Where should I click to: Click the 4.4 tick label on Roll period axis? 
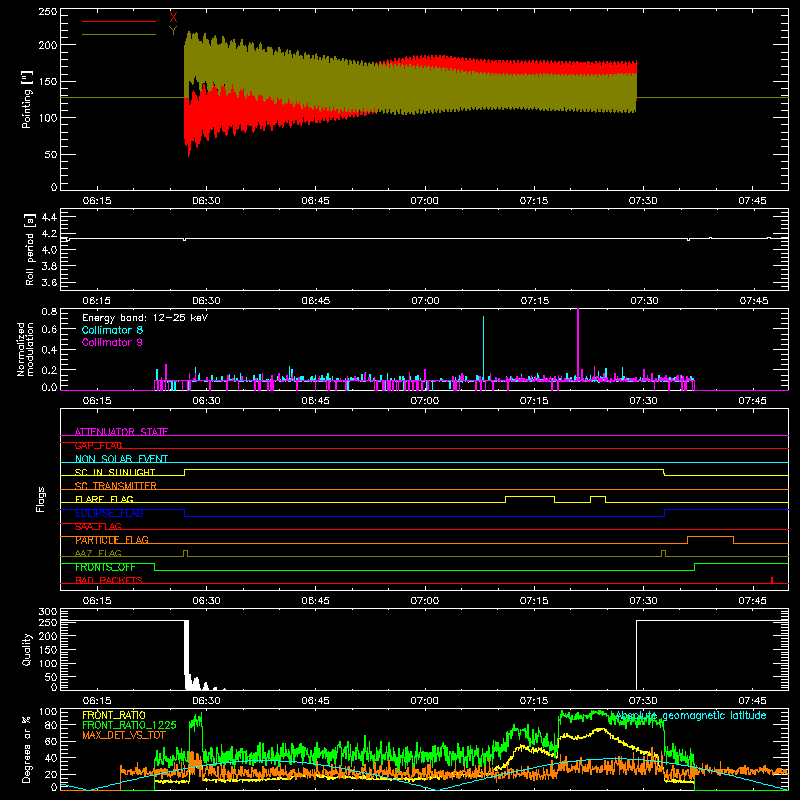pos(49,218)
